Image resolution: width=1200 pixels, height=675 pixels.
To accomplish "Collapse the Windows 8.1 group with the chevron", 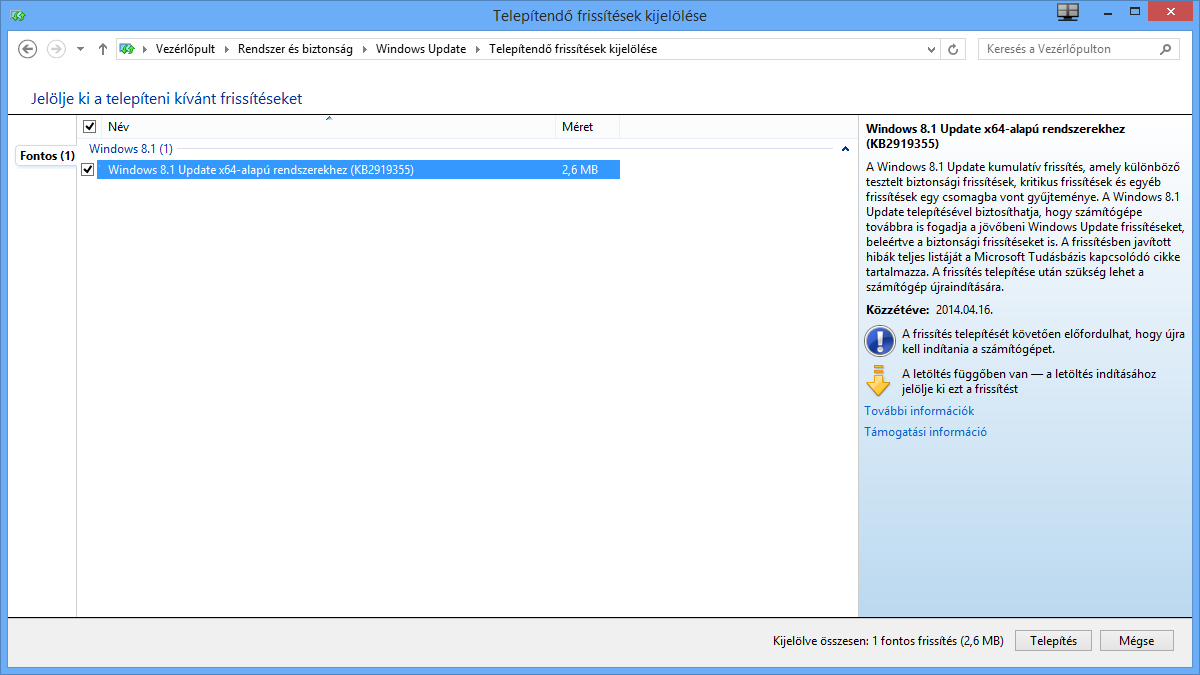I will (845, 149).
